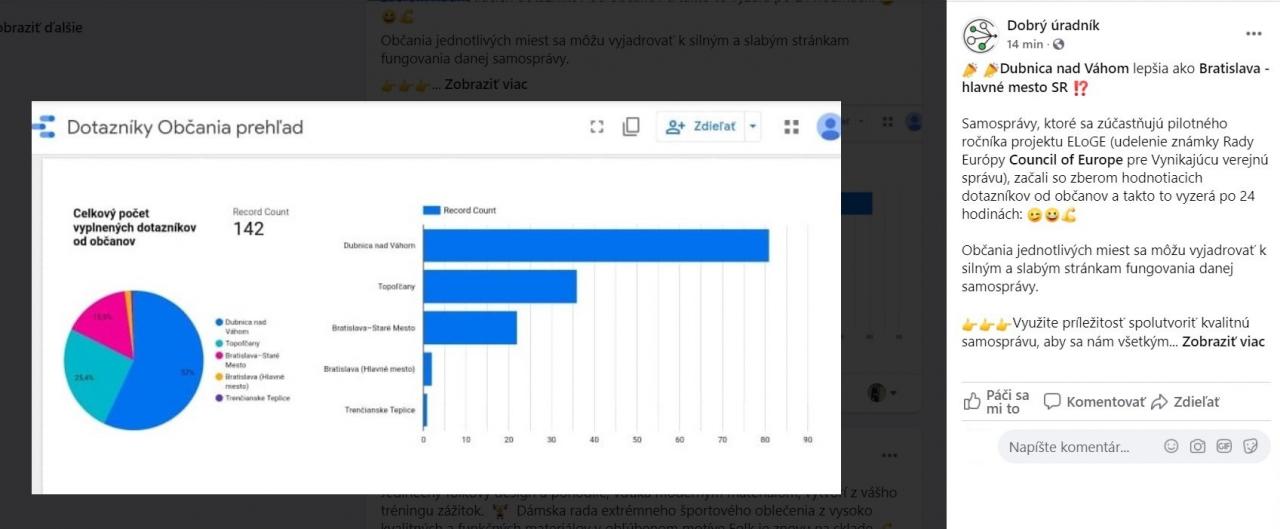Open the post options three-dot menu

[x=1253, y=34]
